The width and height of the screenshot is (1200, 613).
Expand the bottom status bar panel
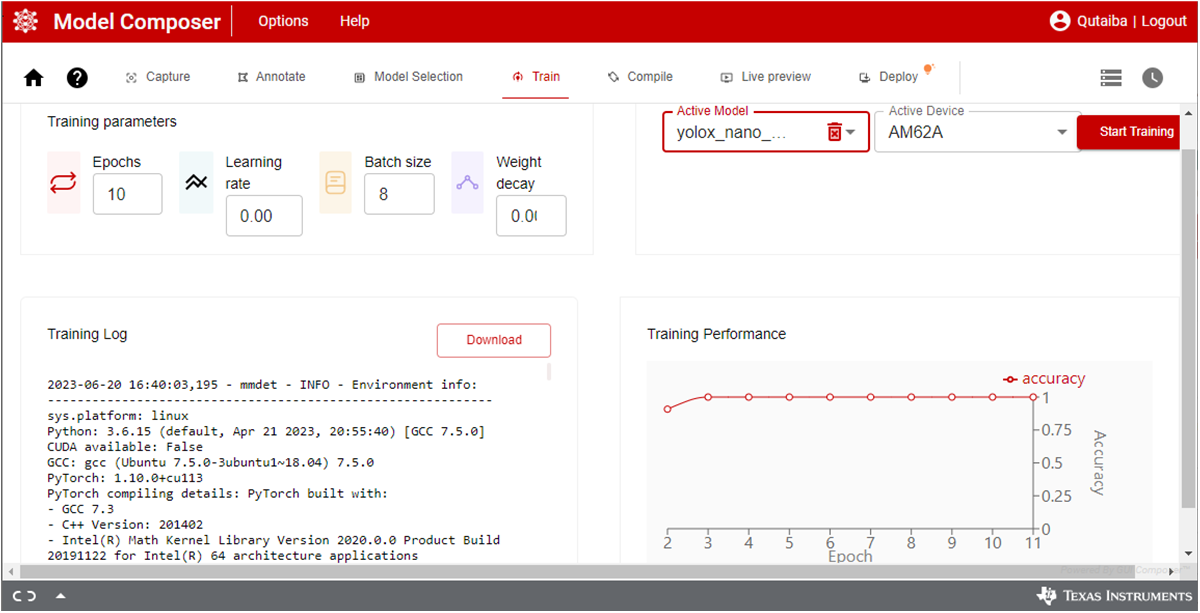(x=58, y=595)
